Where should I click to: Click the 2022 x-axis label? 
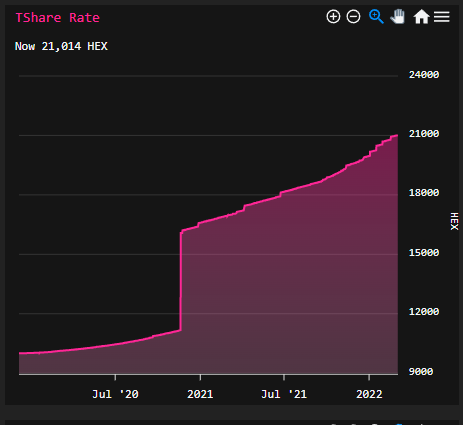369,394
